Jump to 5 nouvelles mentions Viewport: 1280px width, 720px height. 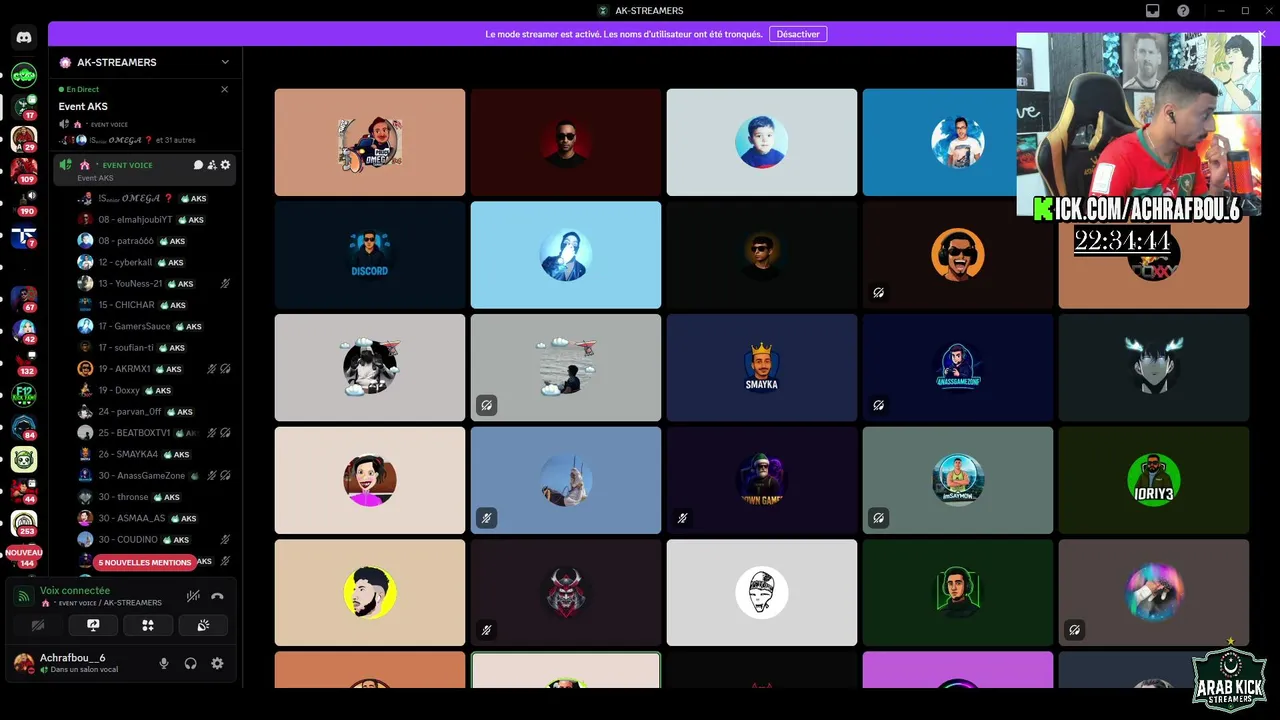145,562
